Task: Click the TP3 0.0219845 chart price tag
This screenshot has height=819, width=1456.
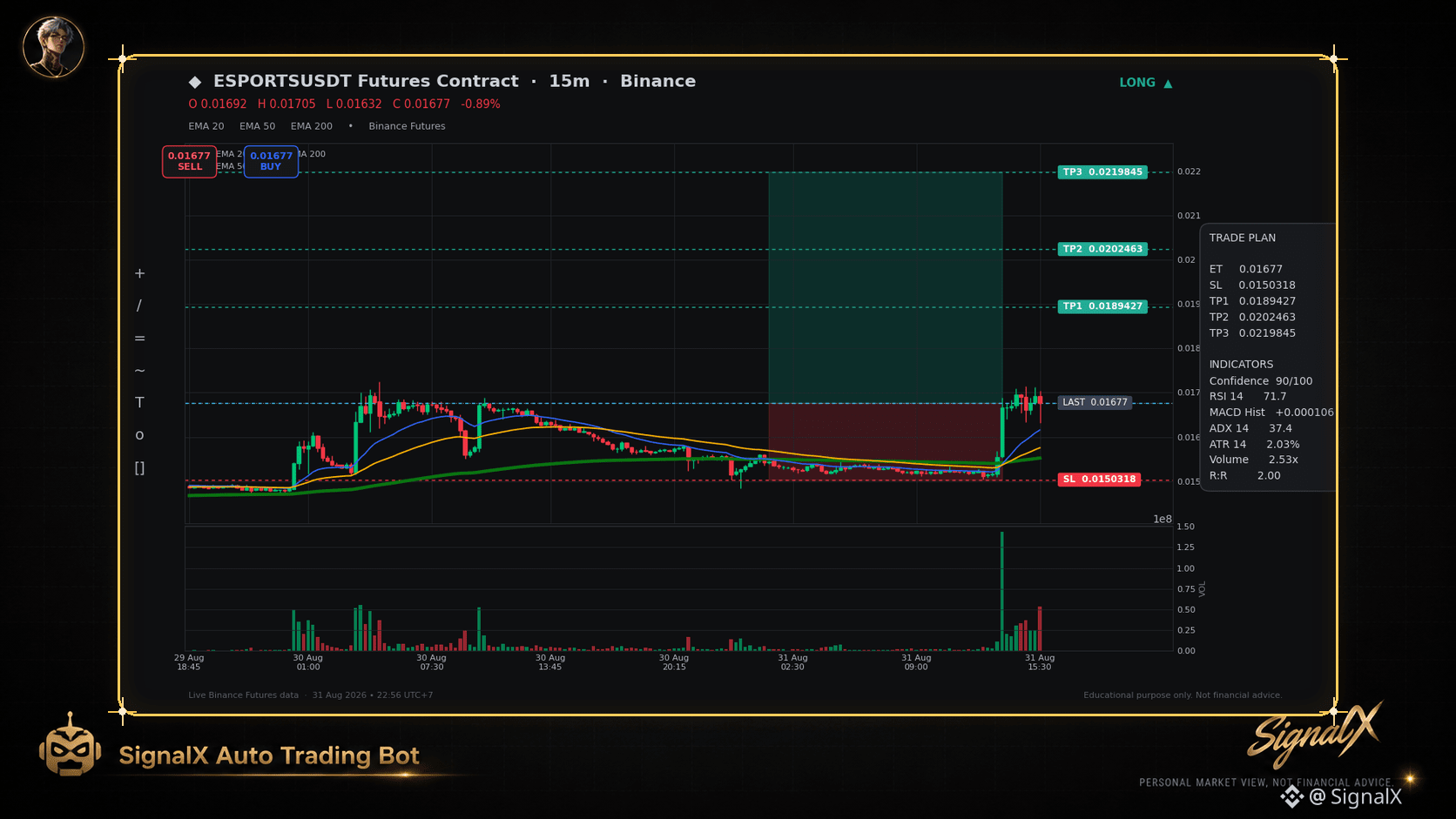Action: pyautogui.click(x=1102, y=172)
